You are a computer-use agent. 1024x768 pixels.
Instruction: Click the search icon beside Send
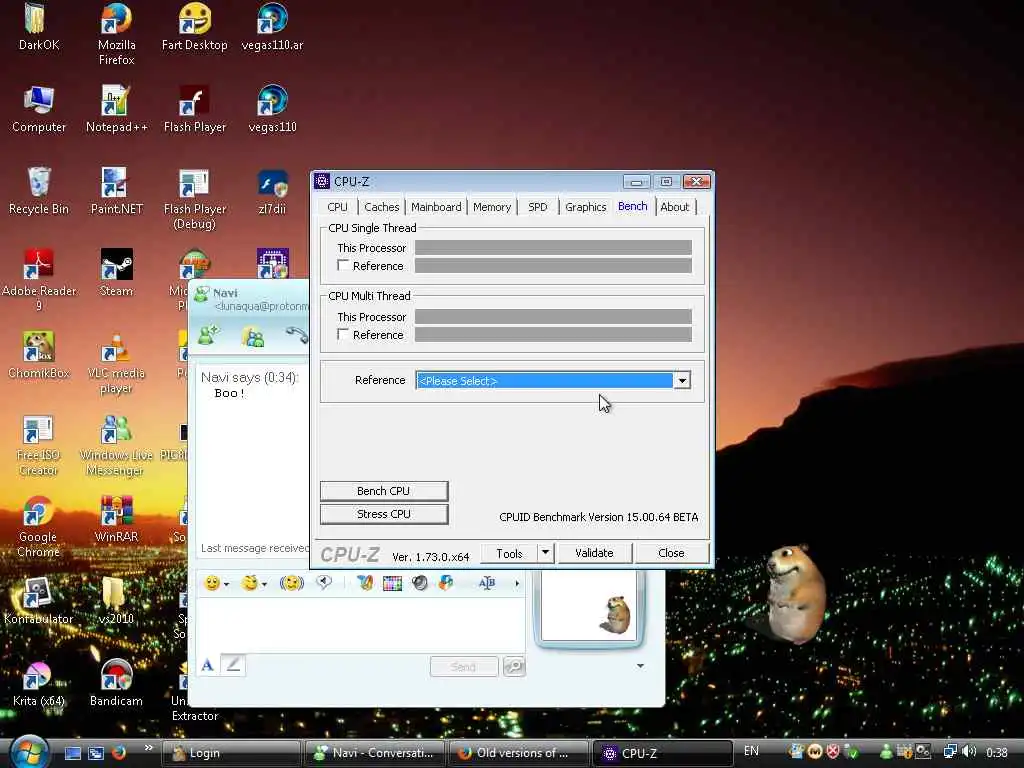[515, 666]
